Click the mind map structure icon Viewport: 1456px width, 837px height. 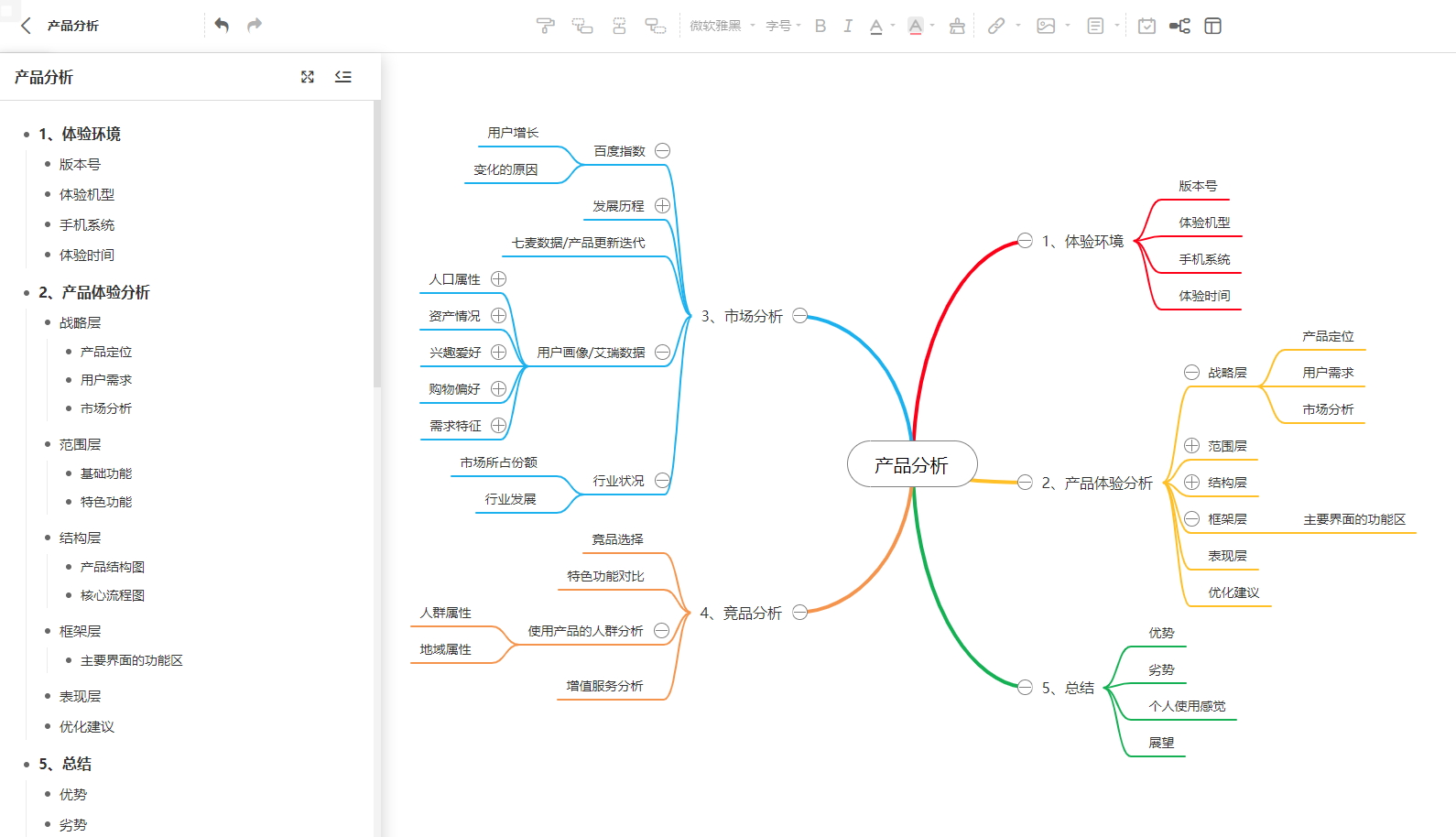click(1179, 26)
